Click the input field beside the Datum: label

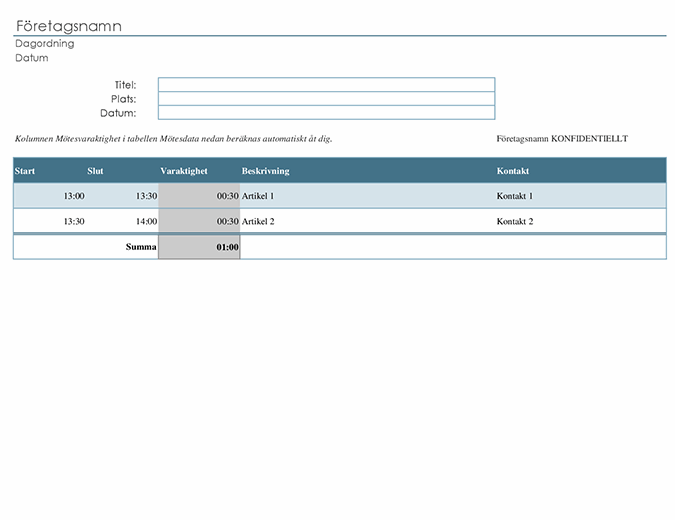coord(326,113)
